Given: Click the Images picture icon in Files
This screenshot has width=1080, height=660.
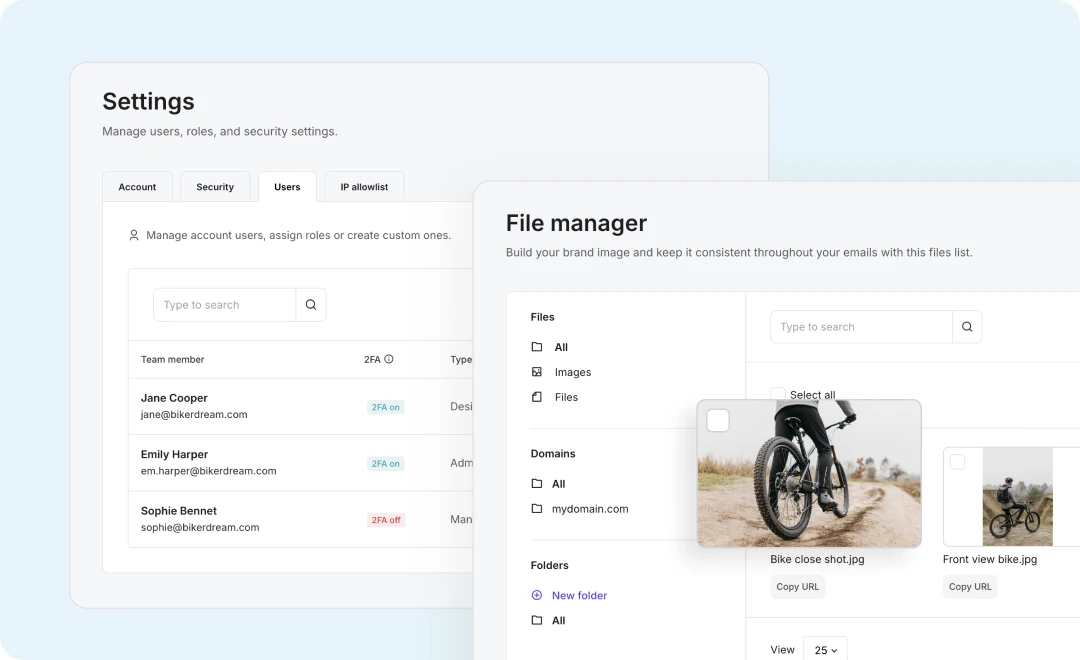Looking at the screenshot, I should tap(537, 372).
